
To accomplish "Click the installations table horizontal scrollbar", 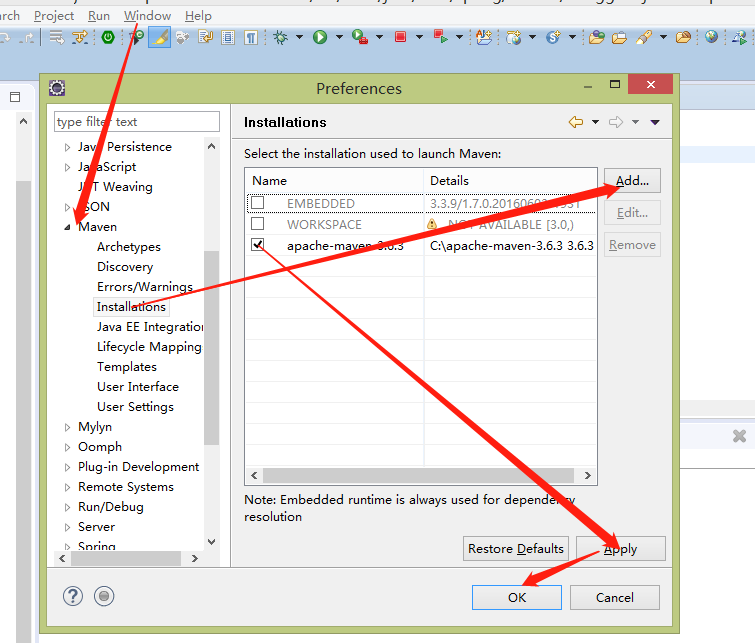I will [418, 475].
